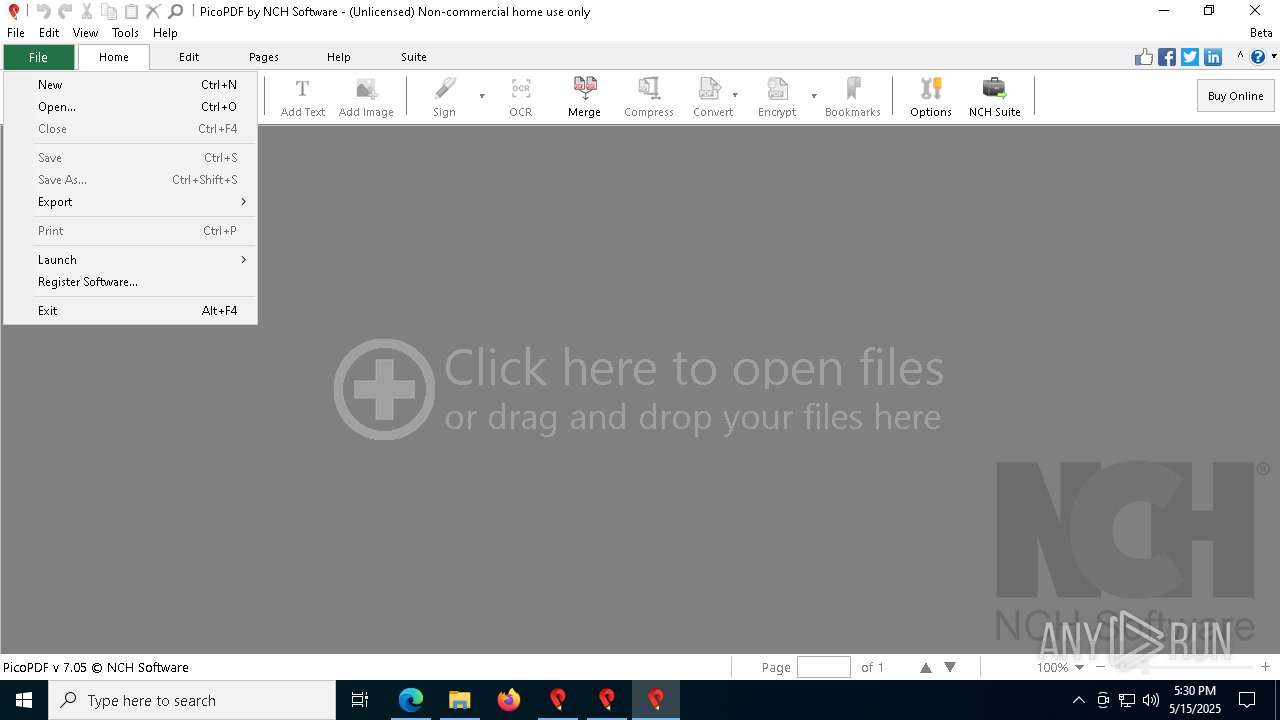Click the Windows Start button

tap(24, 700)
